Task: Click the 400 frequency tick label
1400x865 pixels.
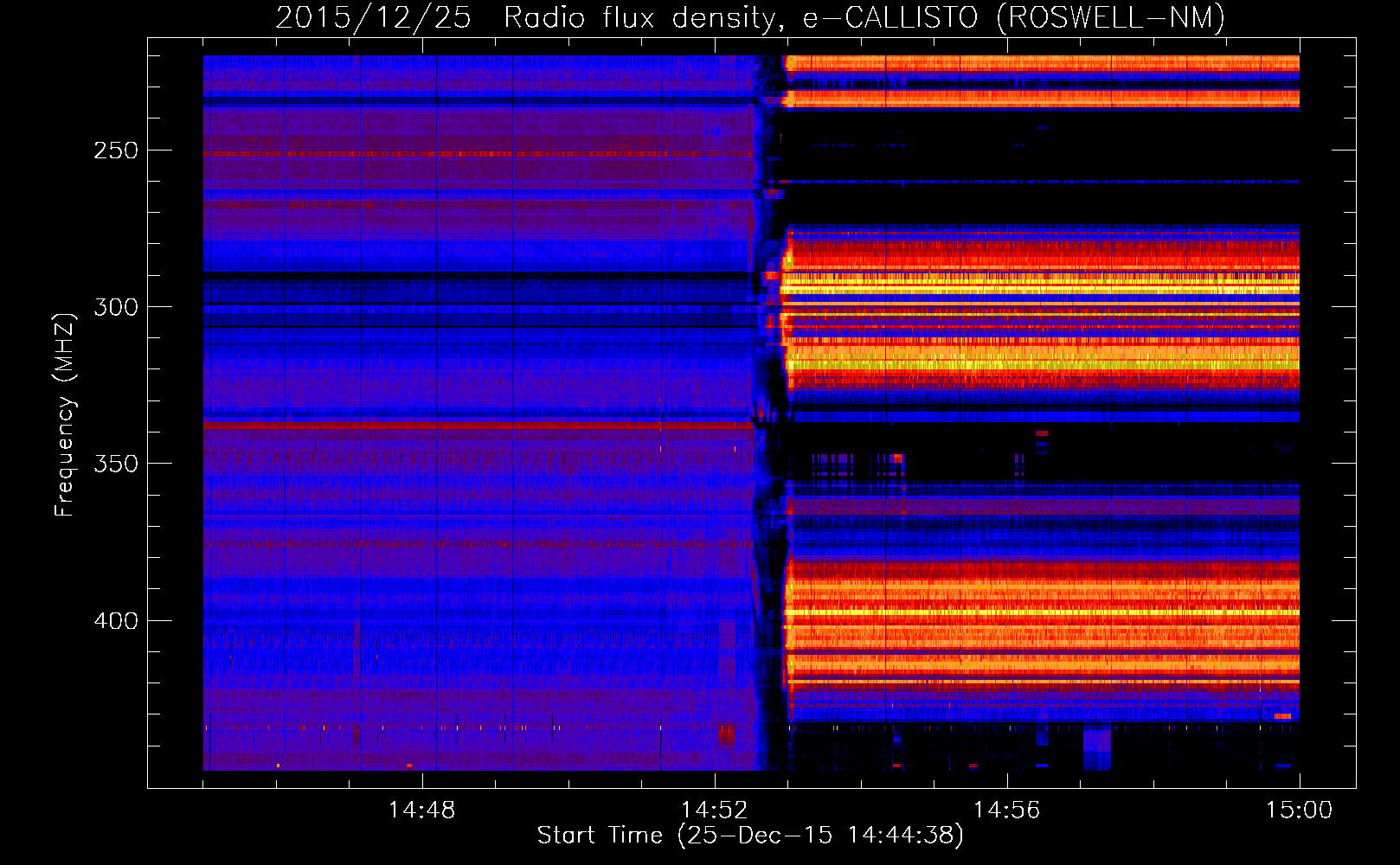Action: pos(117,621)
